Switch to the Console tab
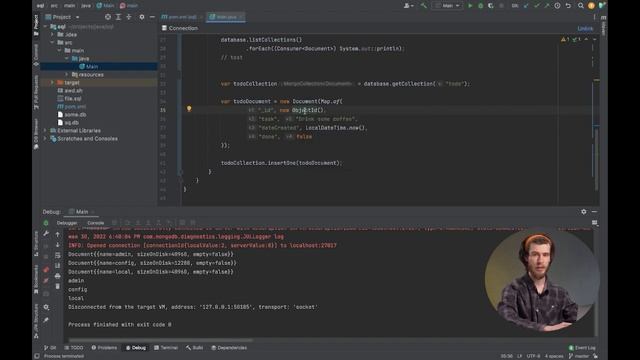 pos(96,223)
